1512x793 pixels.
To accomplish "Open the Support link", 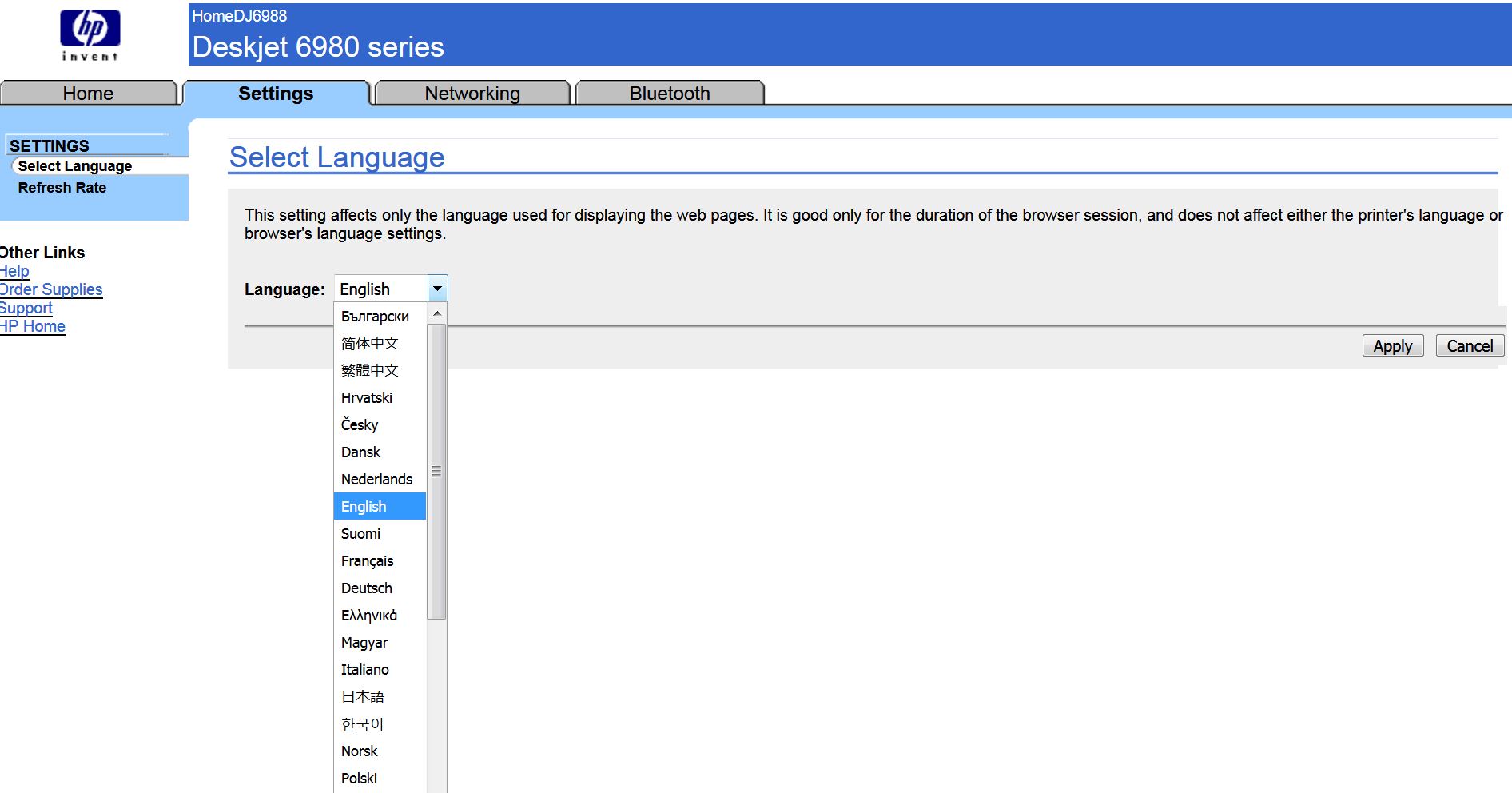I will (x=26, y=308).
